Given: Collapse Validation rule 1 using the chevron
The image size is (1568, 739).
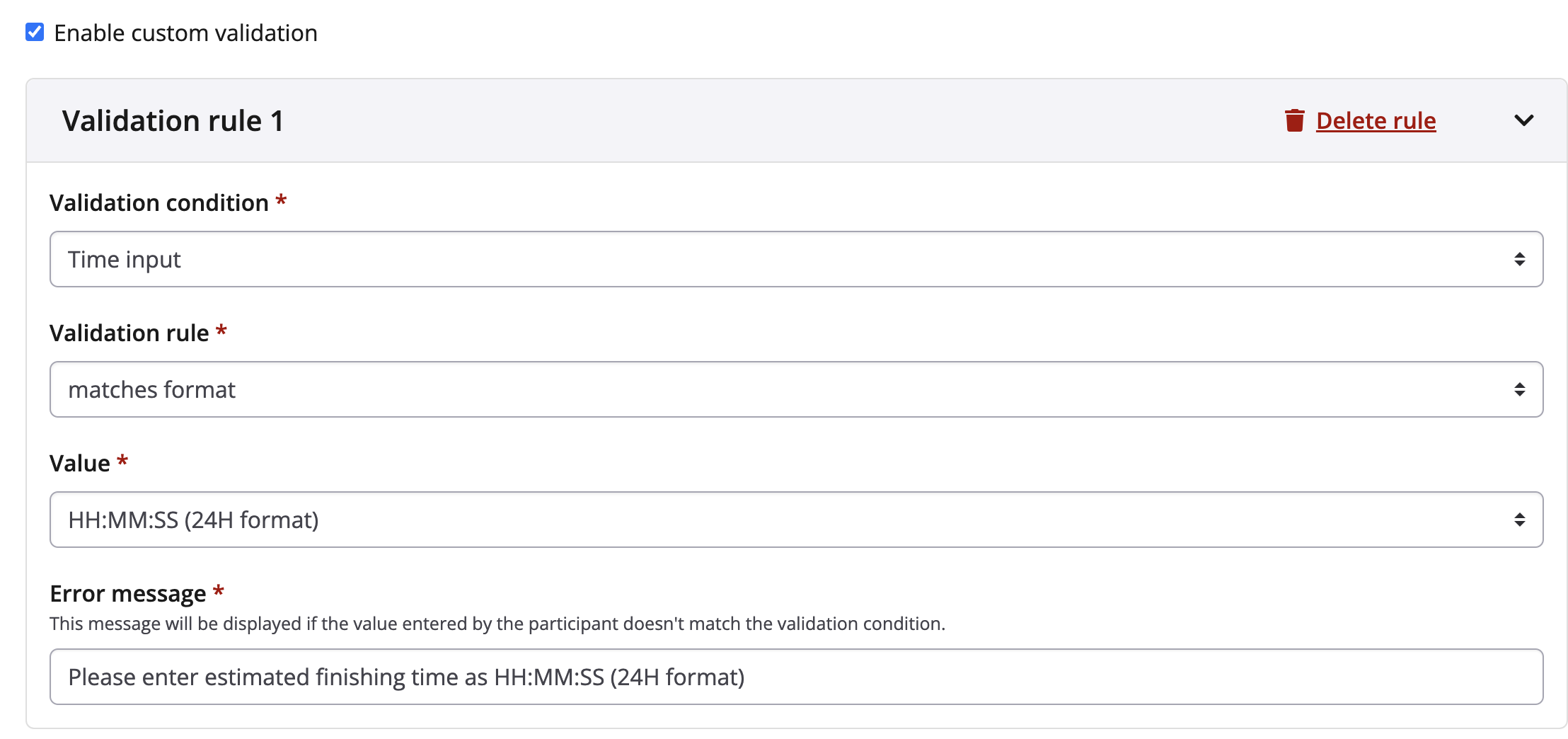Looking at the screenshot, I should tap(1523, 120).
